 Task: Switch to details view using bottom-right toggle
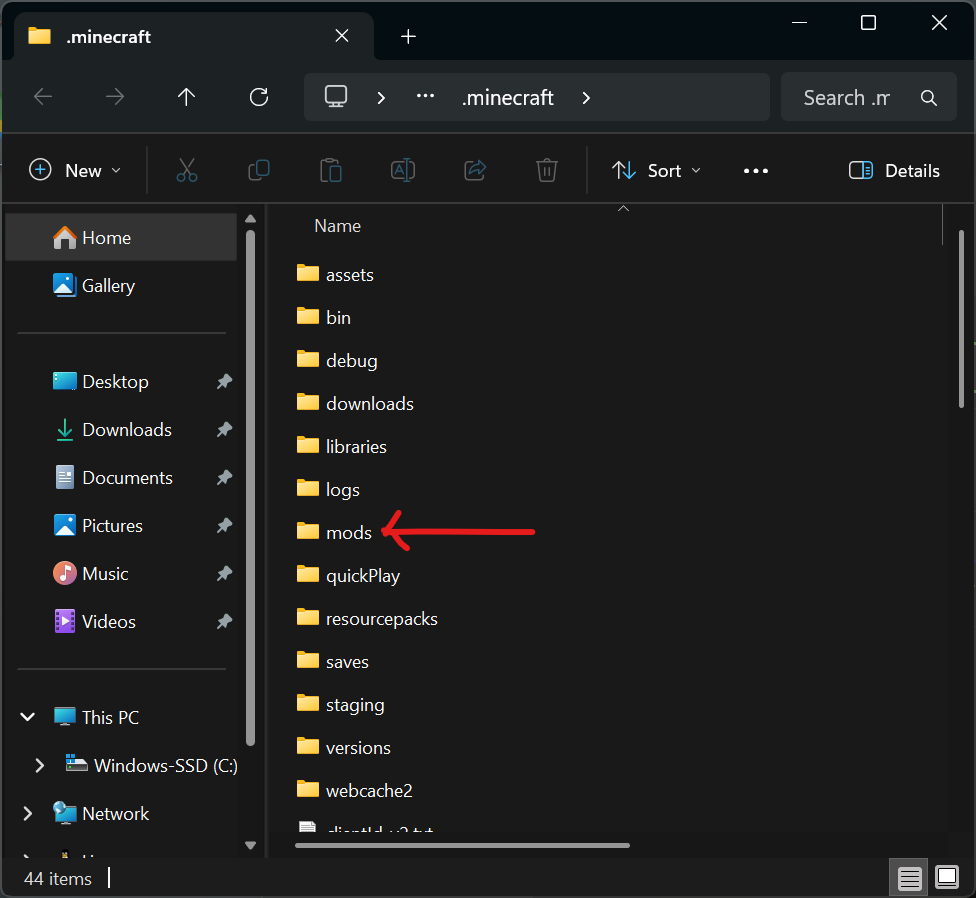(908, 877)
